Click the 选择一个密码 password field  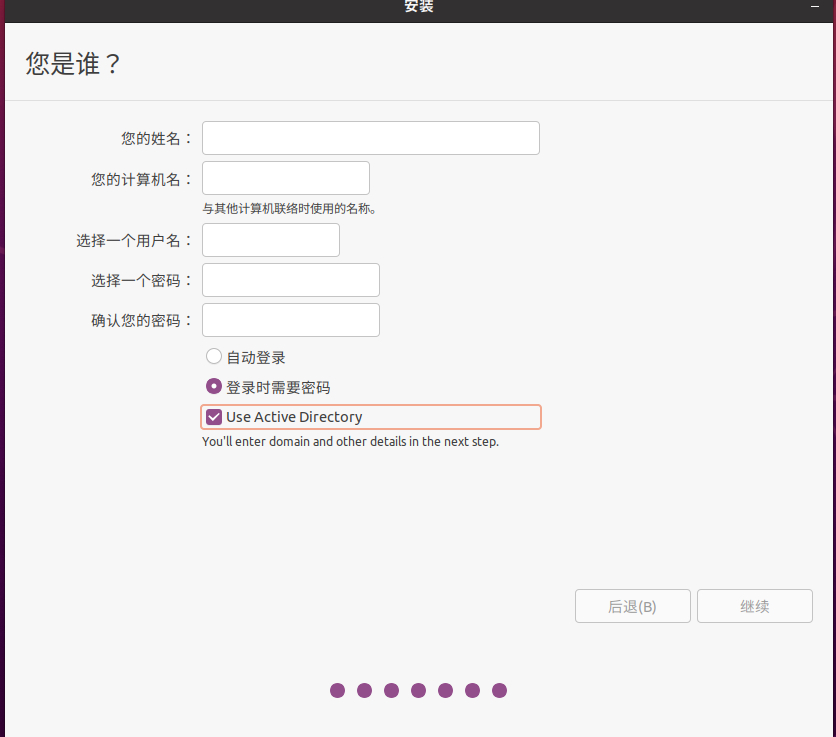[291, 280]
